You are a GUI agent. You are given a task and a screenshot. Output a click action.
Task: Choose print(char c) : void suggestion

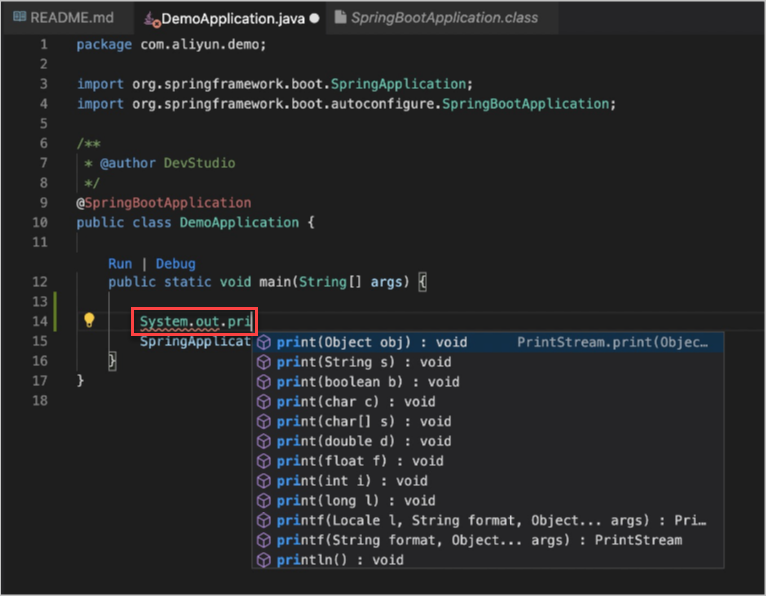point(487,402)
